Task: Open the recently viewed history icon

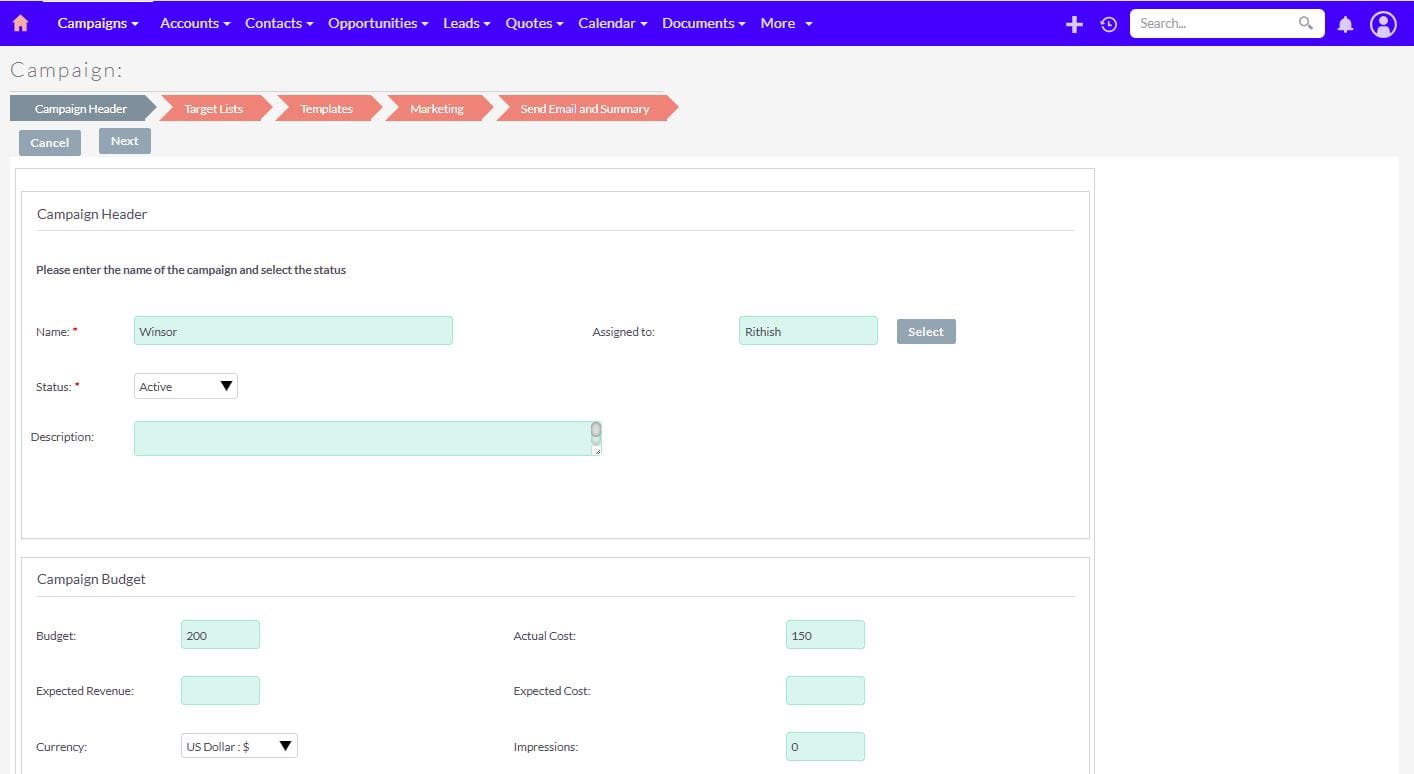Action: [1108, 24]
